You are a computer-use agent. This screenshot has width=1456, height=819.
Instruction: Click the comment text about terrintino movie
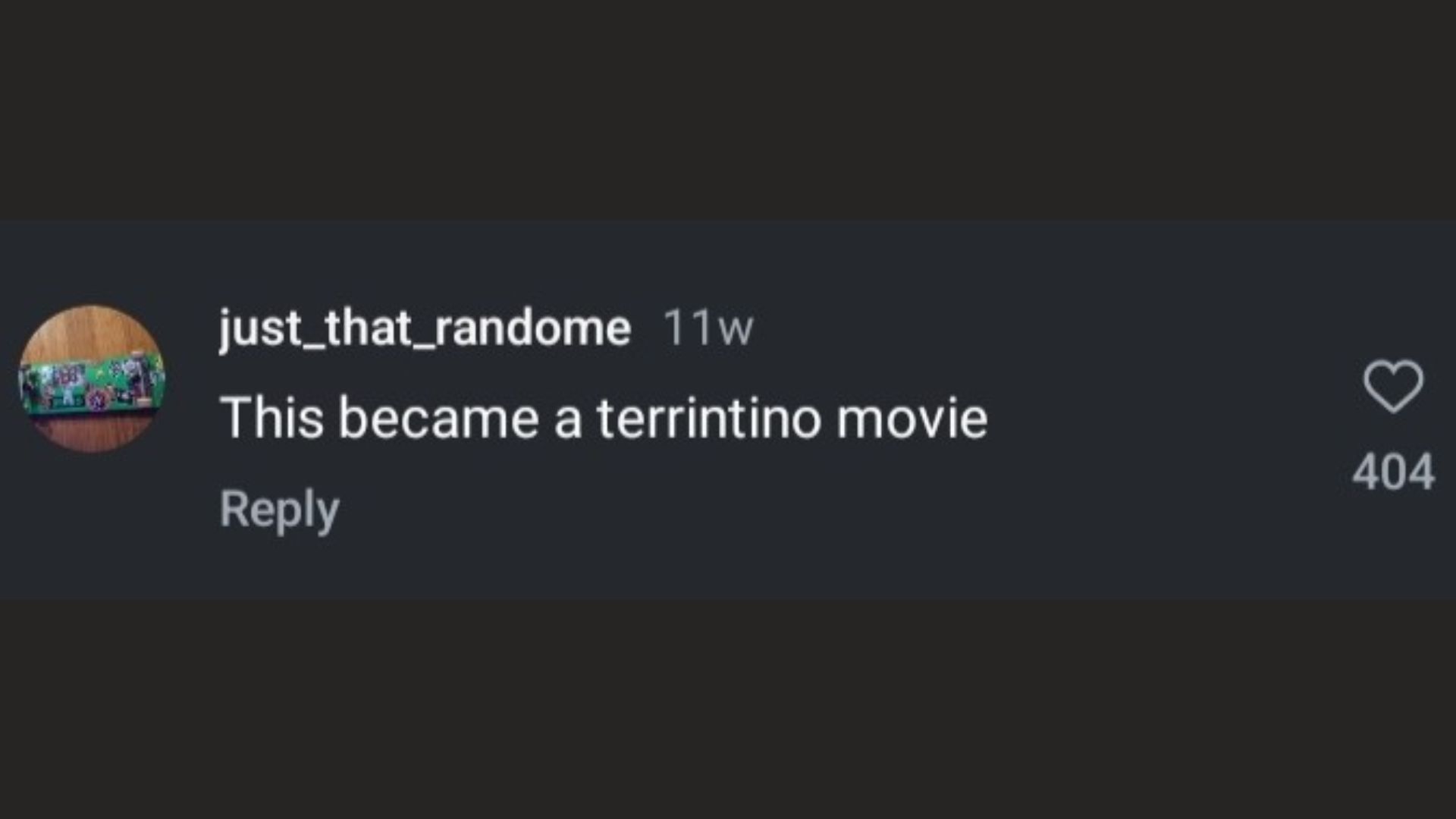[x=604, y=418]
